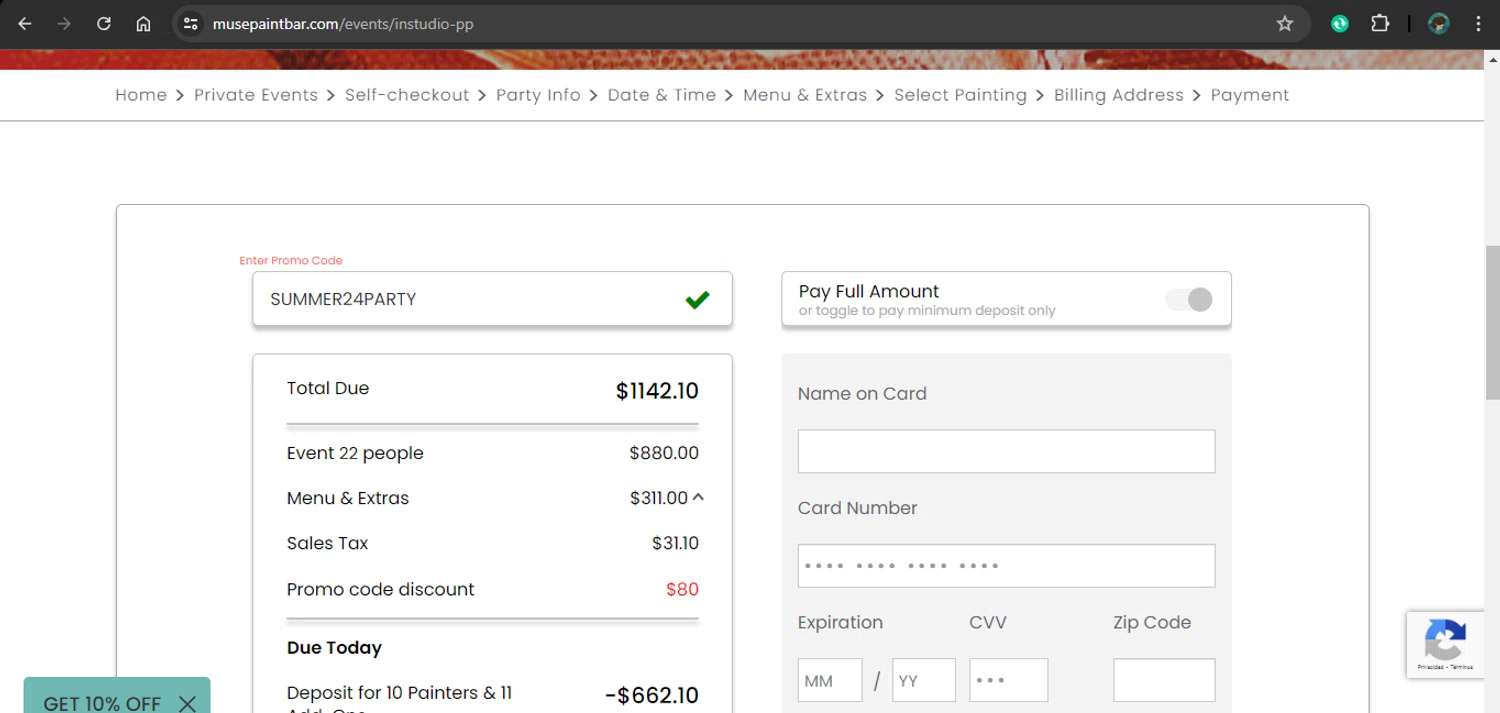Click the GET 10% OFF button
This screenshot has width=1500, height=713.
click(102, 704)
